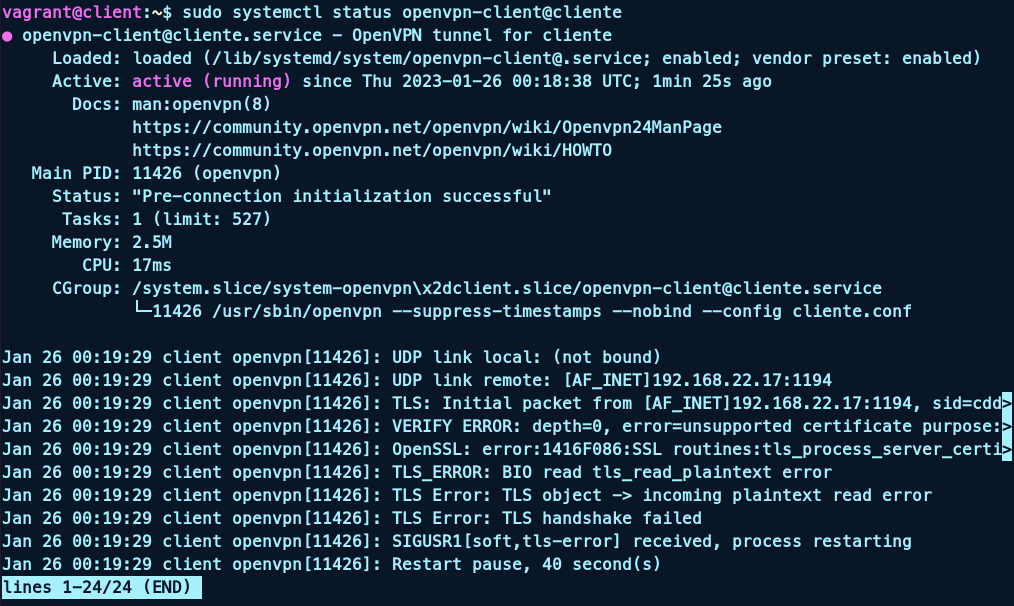Click the CGroup slice path
The height and width of the screenshot is (606, 1014).
(507, 288)
